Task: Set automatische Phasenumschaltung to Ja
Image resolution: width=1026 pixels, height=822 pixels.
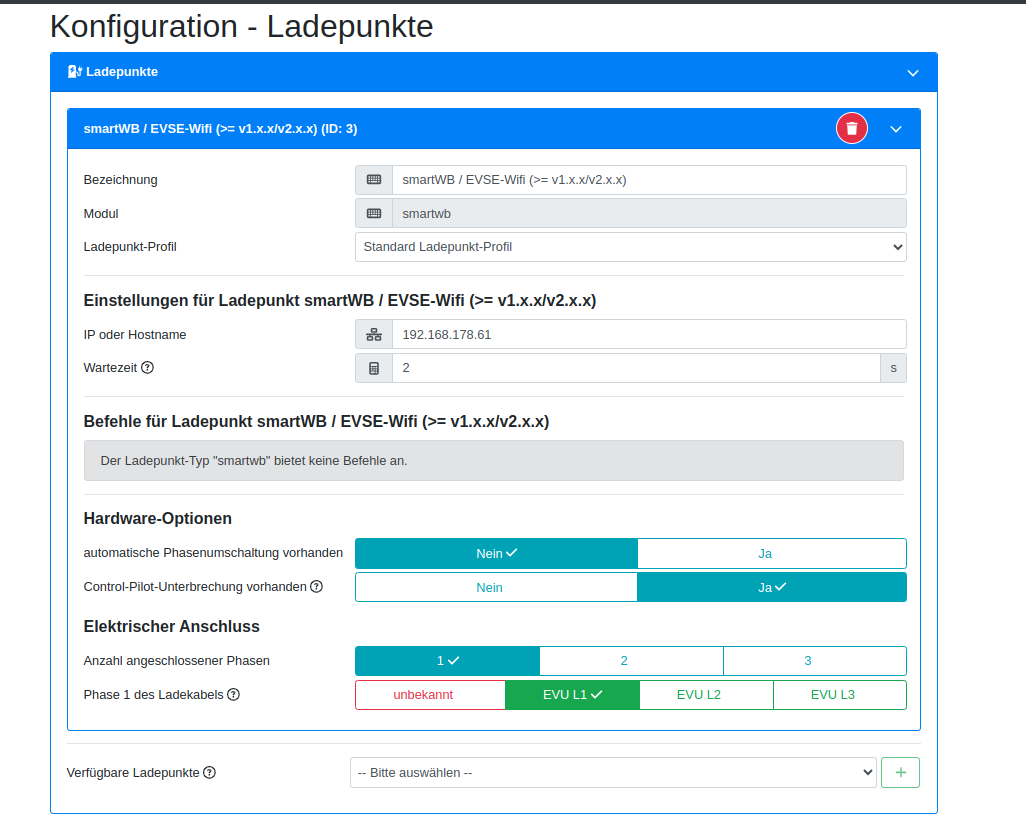Action: 772,554
